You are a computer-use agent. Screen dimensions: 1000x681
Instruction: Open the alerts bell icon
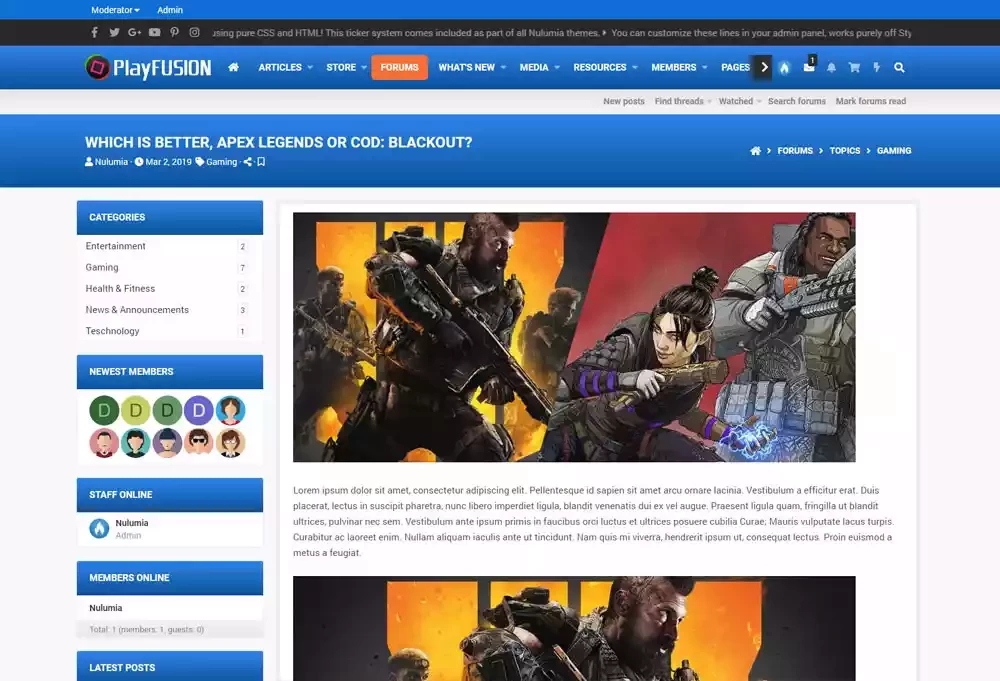pos(831,67)
